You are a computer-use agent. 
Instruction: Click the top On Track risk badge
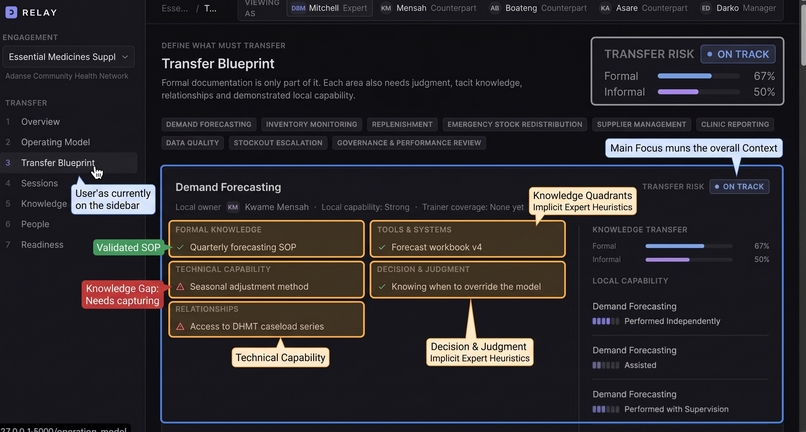pyautogui.click(x=738, y=54)
